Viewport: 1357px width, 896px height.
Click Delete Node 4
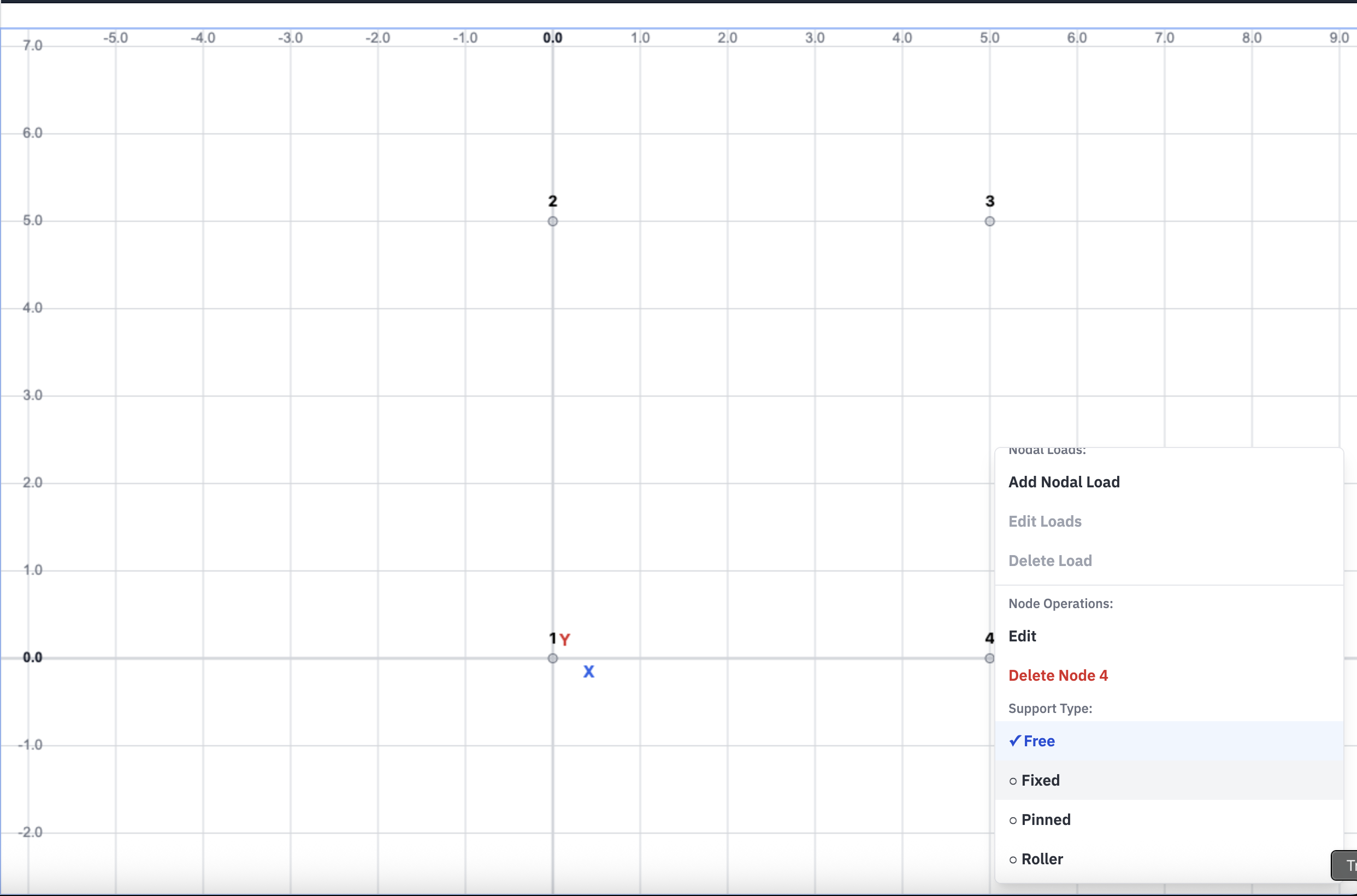pyautogui.click(x=1058, y=675)
